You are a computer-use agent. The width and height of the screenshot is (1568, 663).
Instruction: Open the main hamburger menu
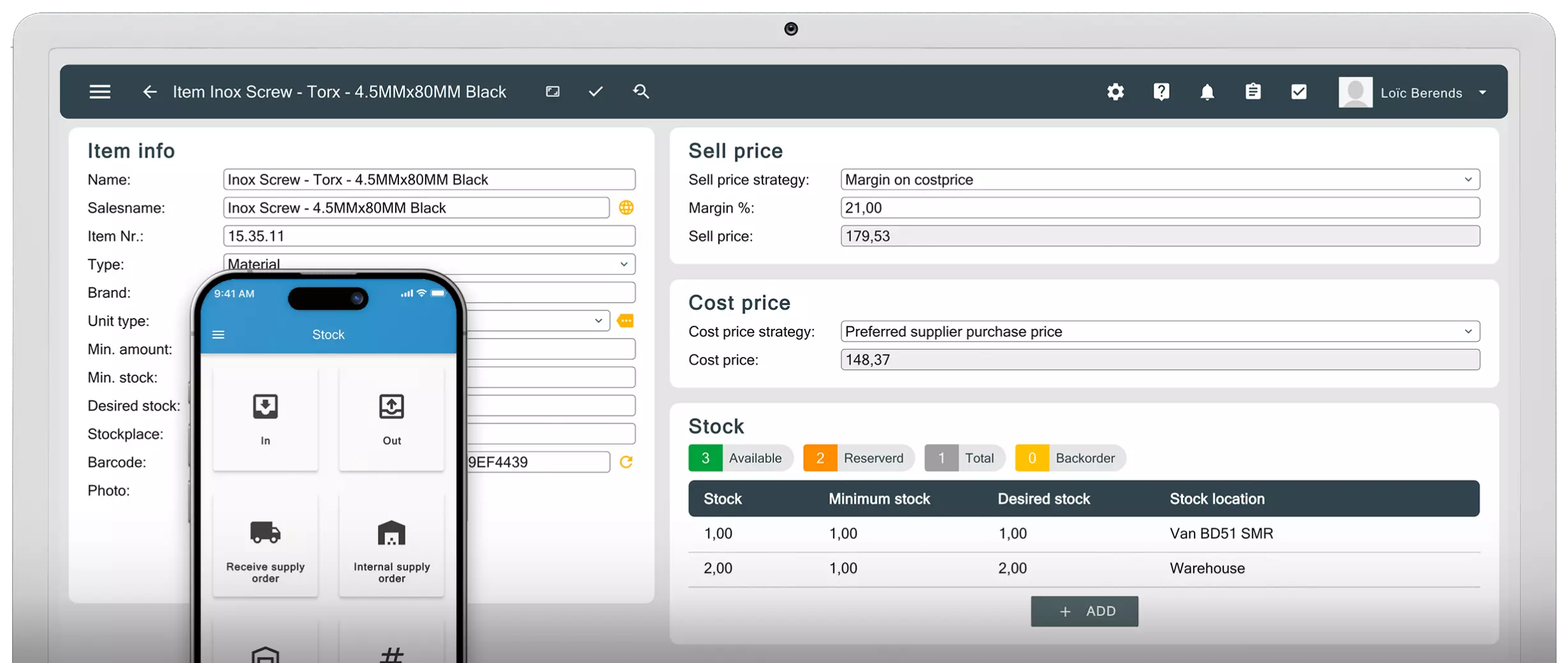point(100,92)
